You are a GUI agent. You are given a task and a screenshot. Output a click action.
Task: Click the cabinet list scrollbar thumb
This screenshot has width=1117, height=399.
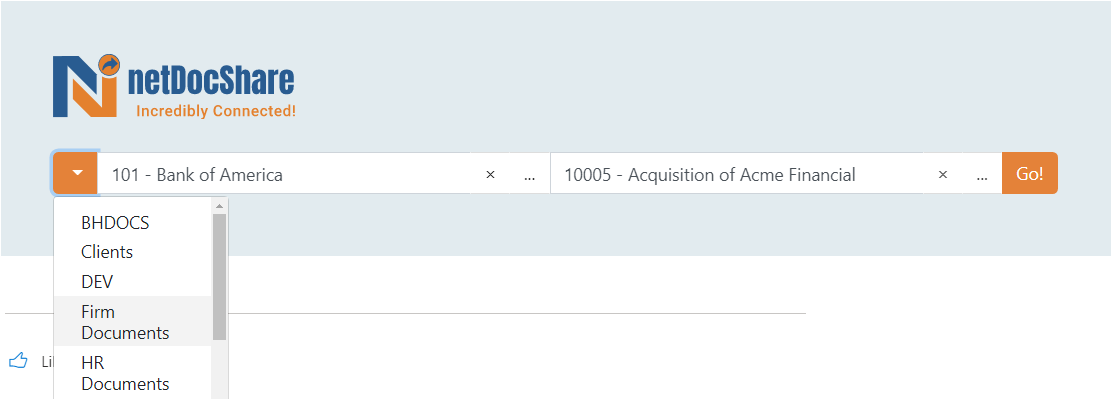(x=219, y=276)
